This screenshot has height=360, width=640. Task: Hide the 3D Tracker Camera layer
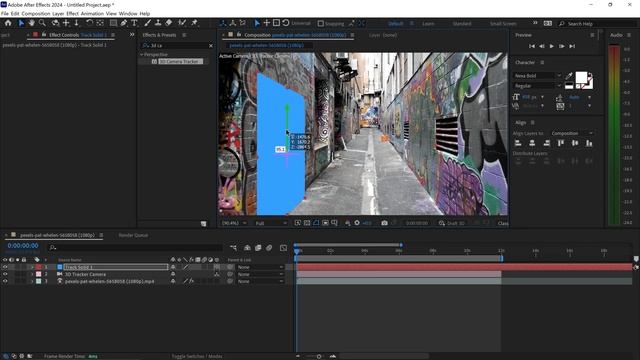coord(5,274)
